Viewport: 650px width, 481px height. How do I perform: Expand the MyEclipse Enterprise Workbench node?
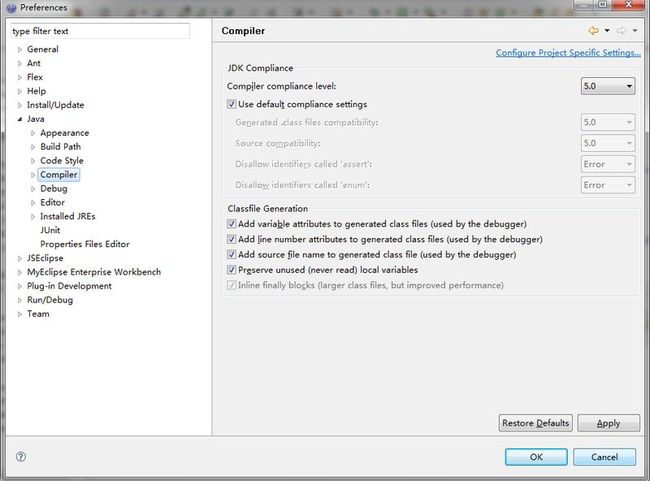coord(19,272)
